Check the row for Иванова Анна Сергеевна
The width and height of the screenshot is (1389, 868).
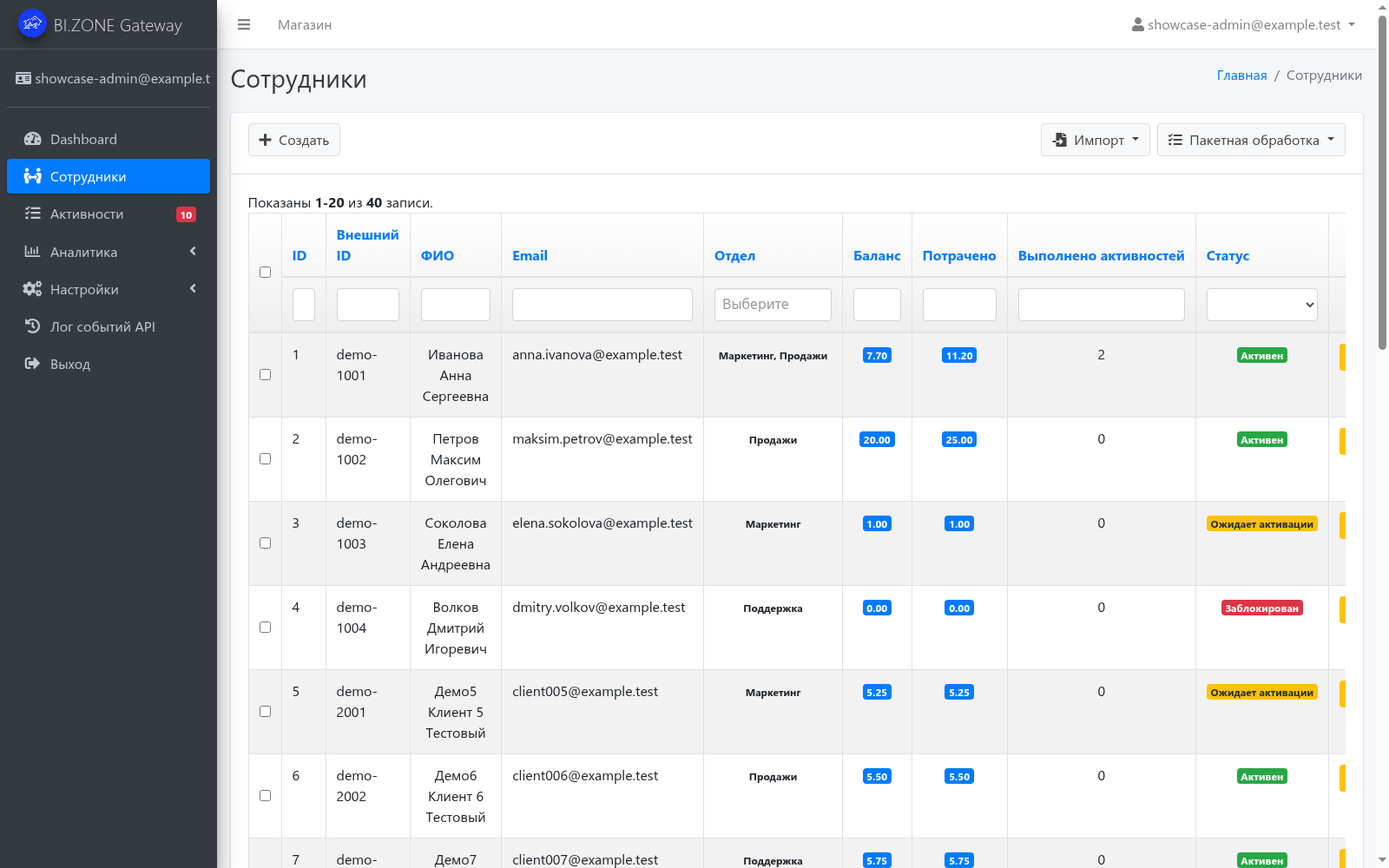coord(265,375)
